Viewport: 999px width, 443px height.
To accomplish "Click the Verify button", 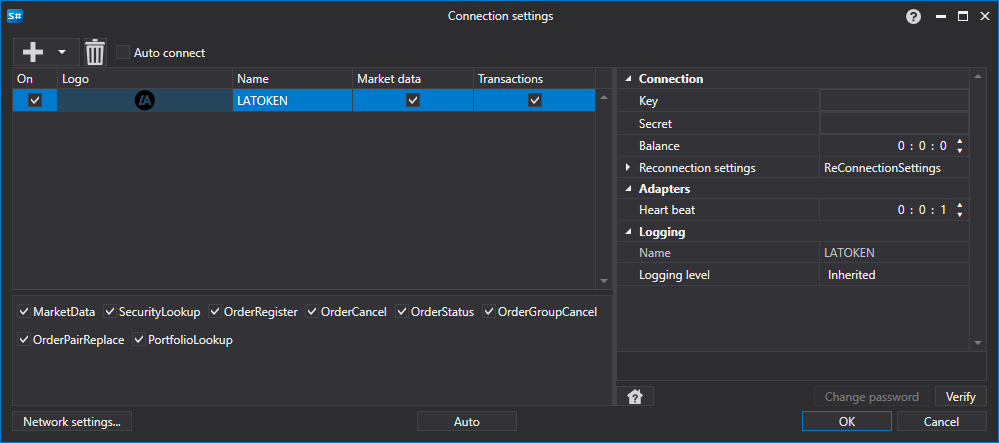I will tap(961, 396).
